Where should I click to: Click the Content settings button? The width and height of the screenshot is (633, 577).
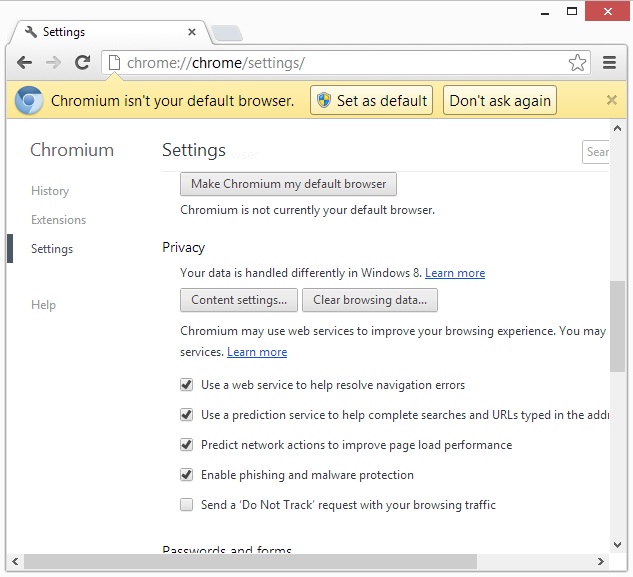238,300
